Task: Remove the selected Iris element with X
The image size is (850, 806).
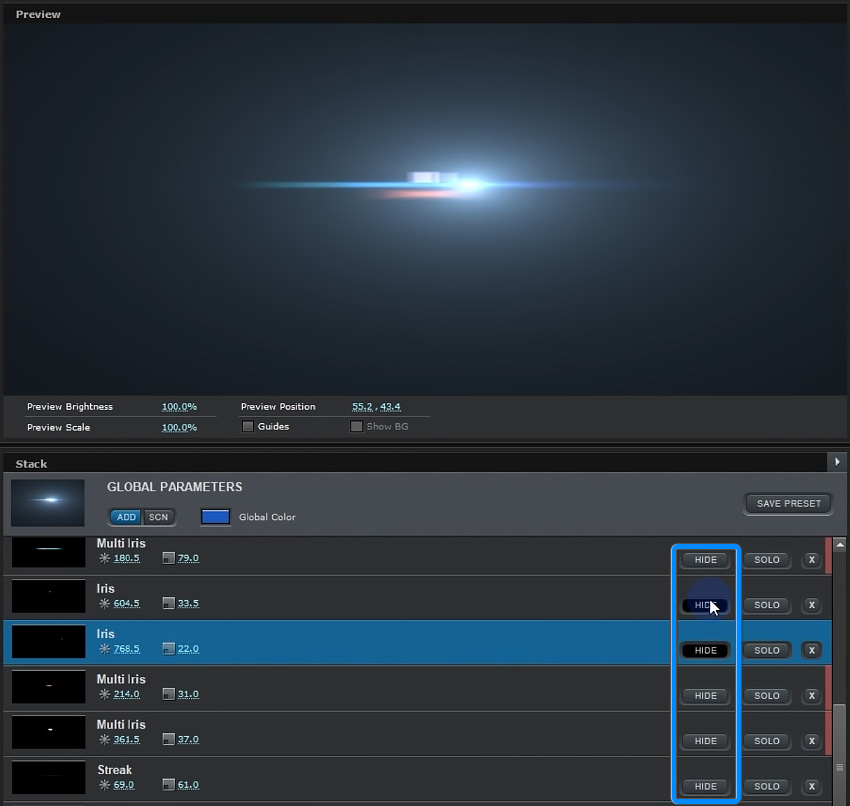Action: point(812,650)
